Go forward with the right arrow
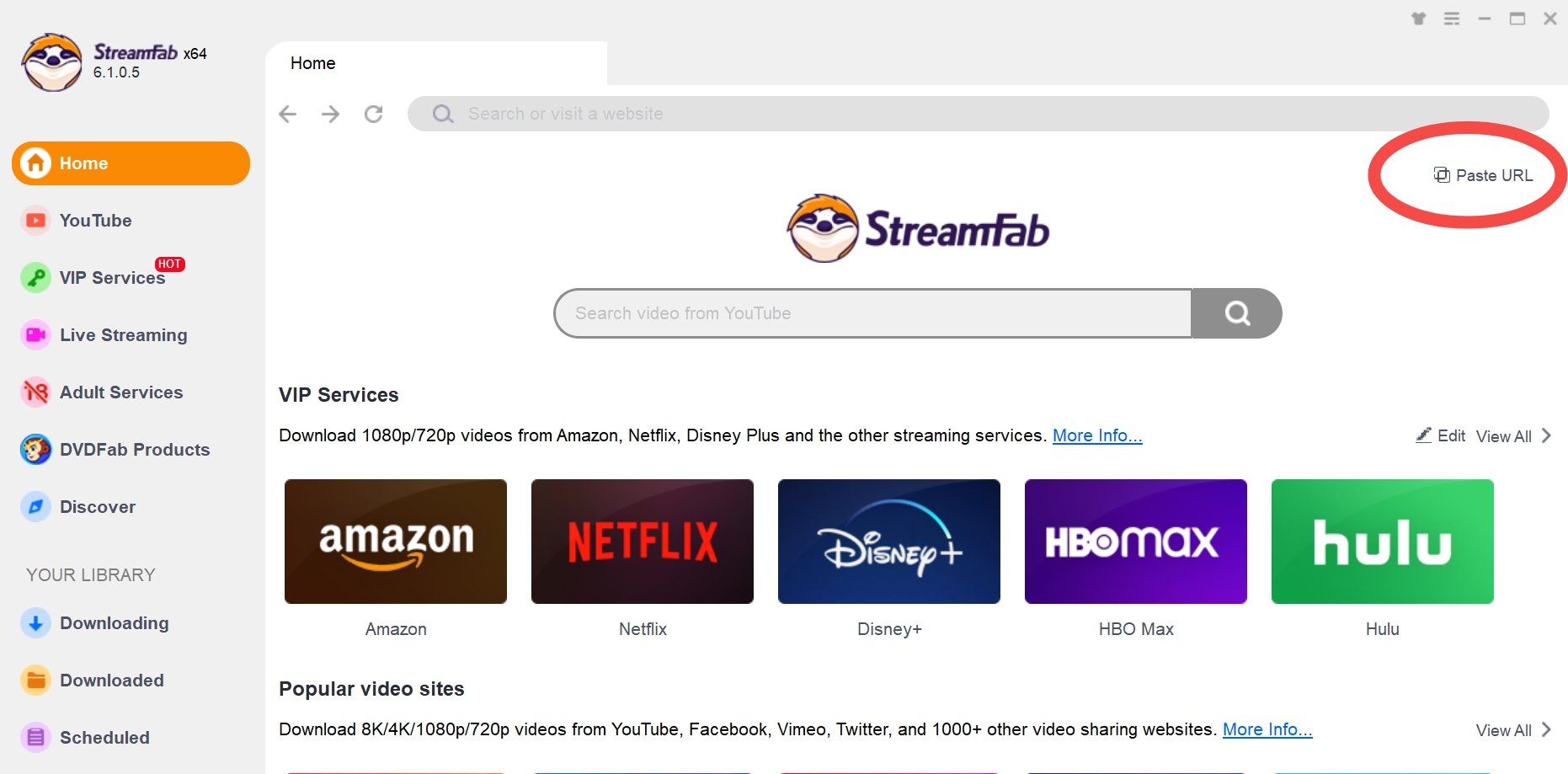1568x774 pixels. [x=331, y=114]
